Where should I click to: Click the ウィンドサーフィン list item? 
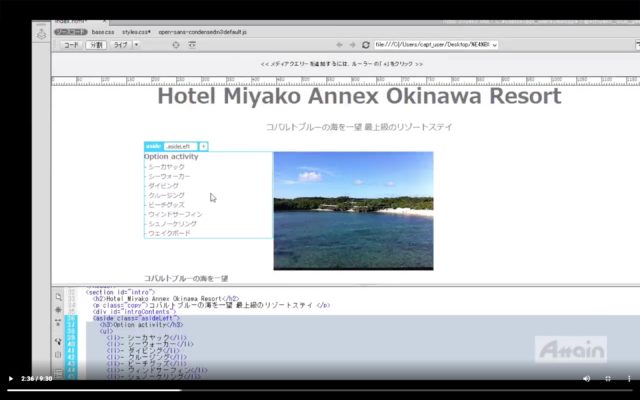click(175, 214)
